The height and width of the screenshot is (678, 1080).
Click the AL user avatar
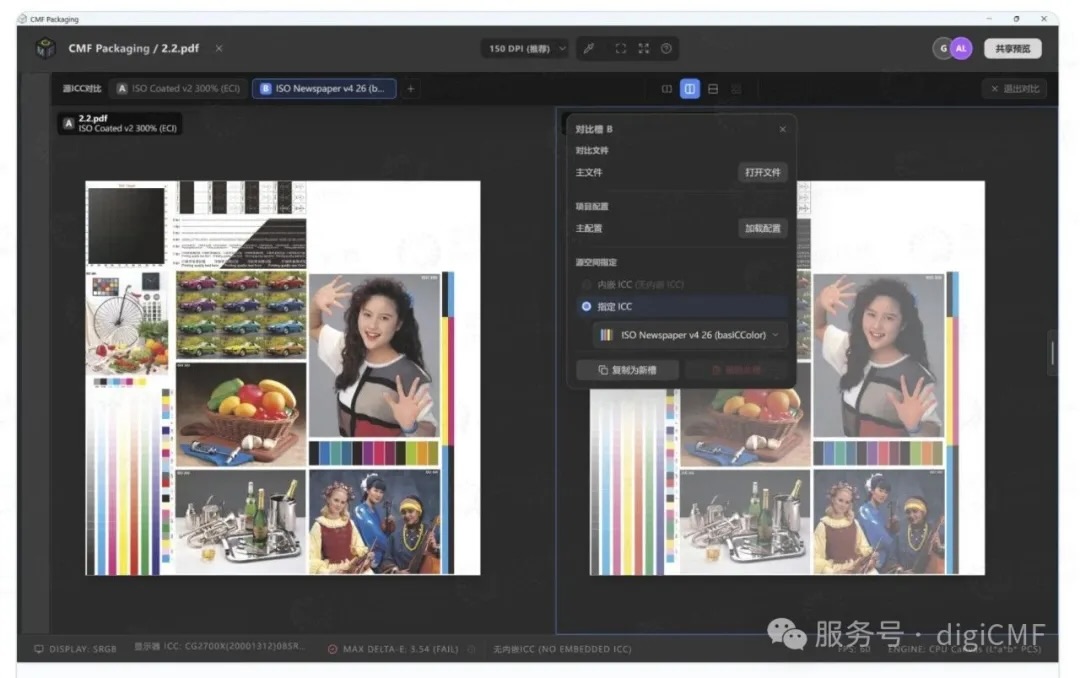pyautogui.click(x=961, y=48)
